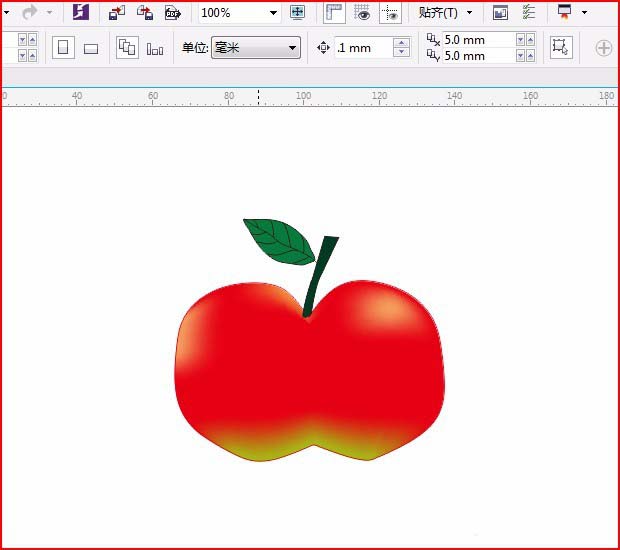This screenshot has height=550, width=620.
Task: Open the 贴齐(T) snap menu
Action: tap(445, 13)
